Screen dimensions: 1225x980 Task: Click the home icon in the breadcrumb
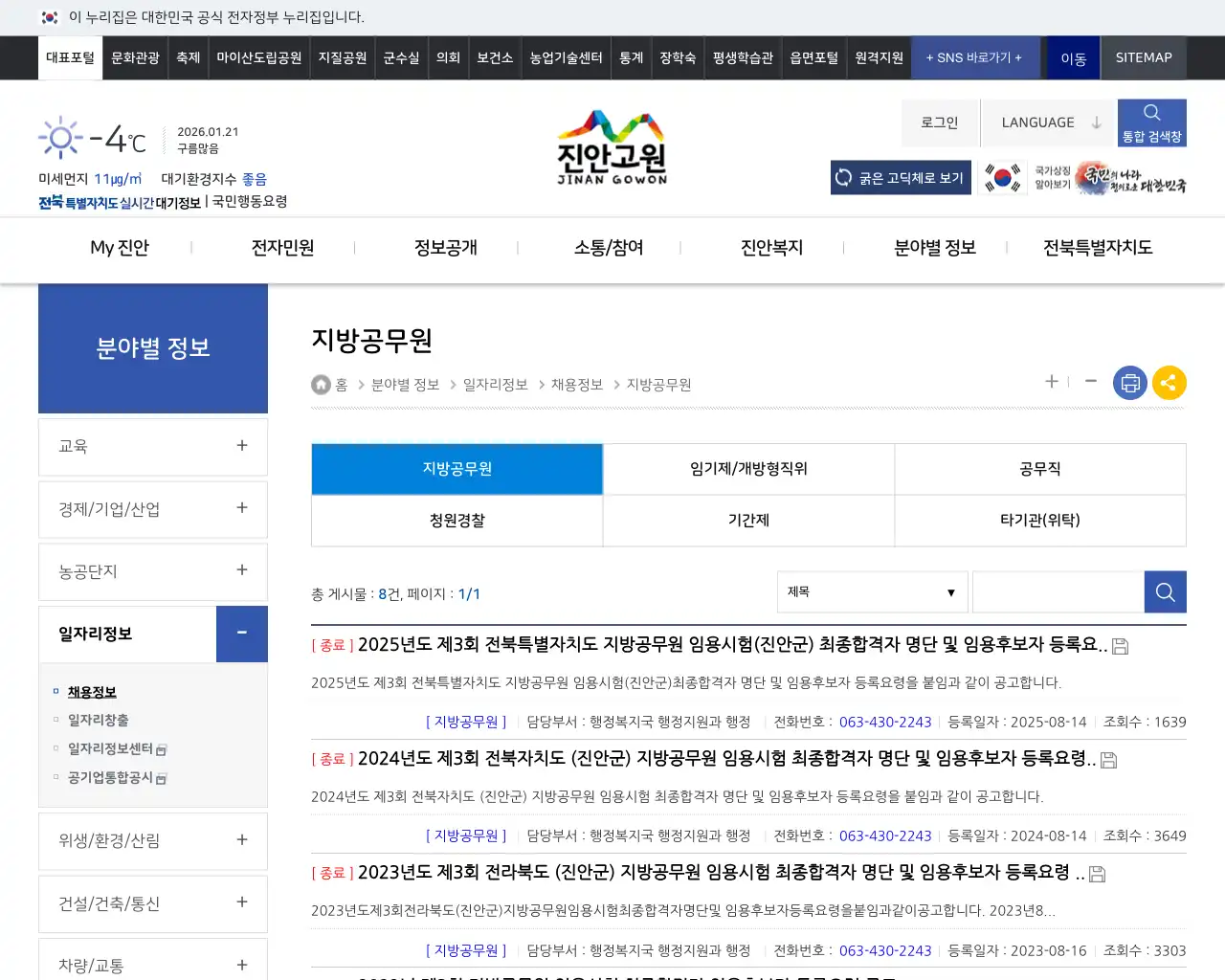(x=321, y=384)
